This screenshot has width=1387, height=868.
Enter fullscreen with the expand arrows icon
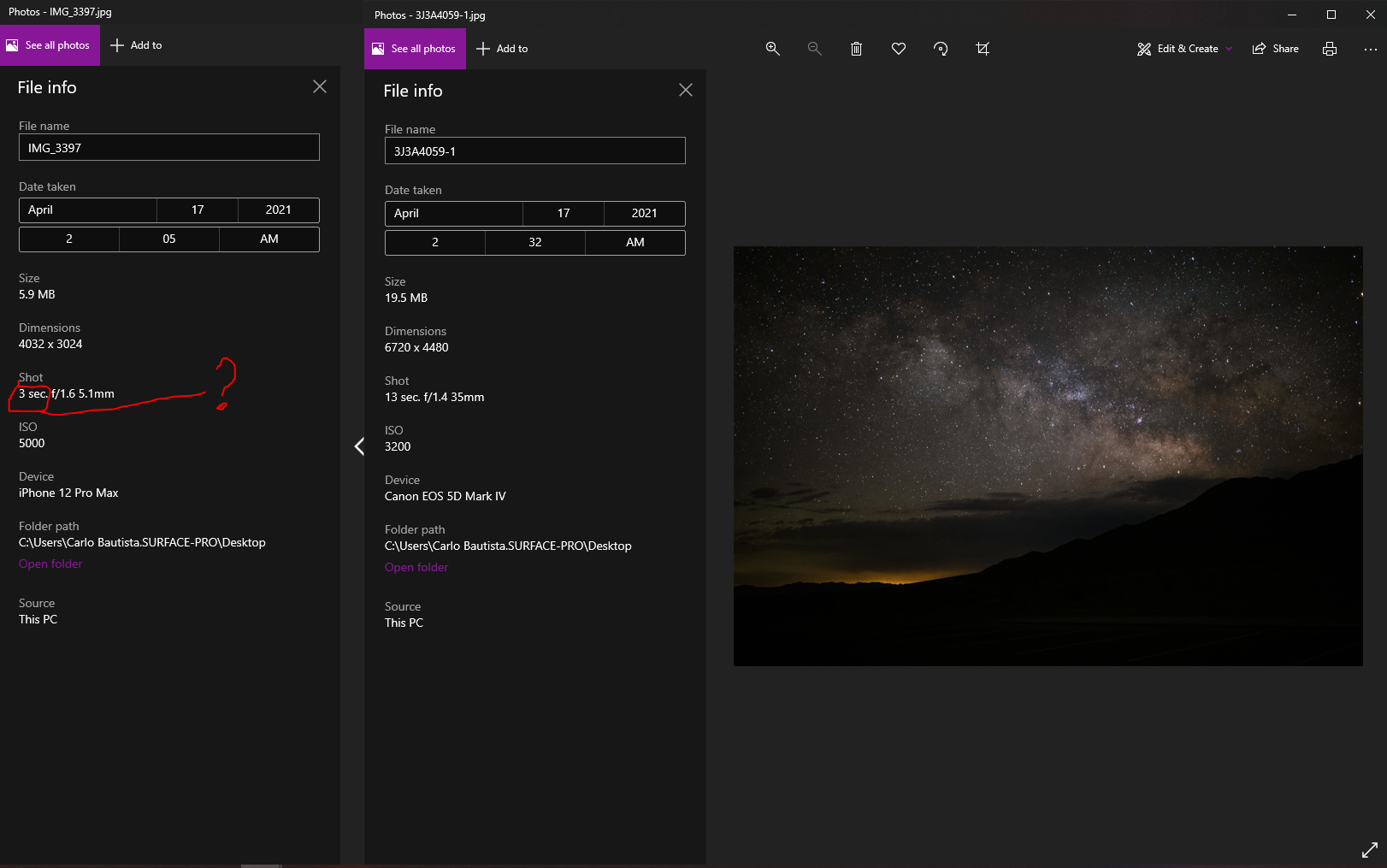click(x=1369, y=850)
